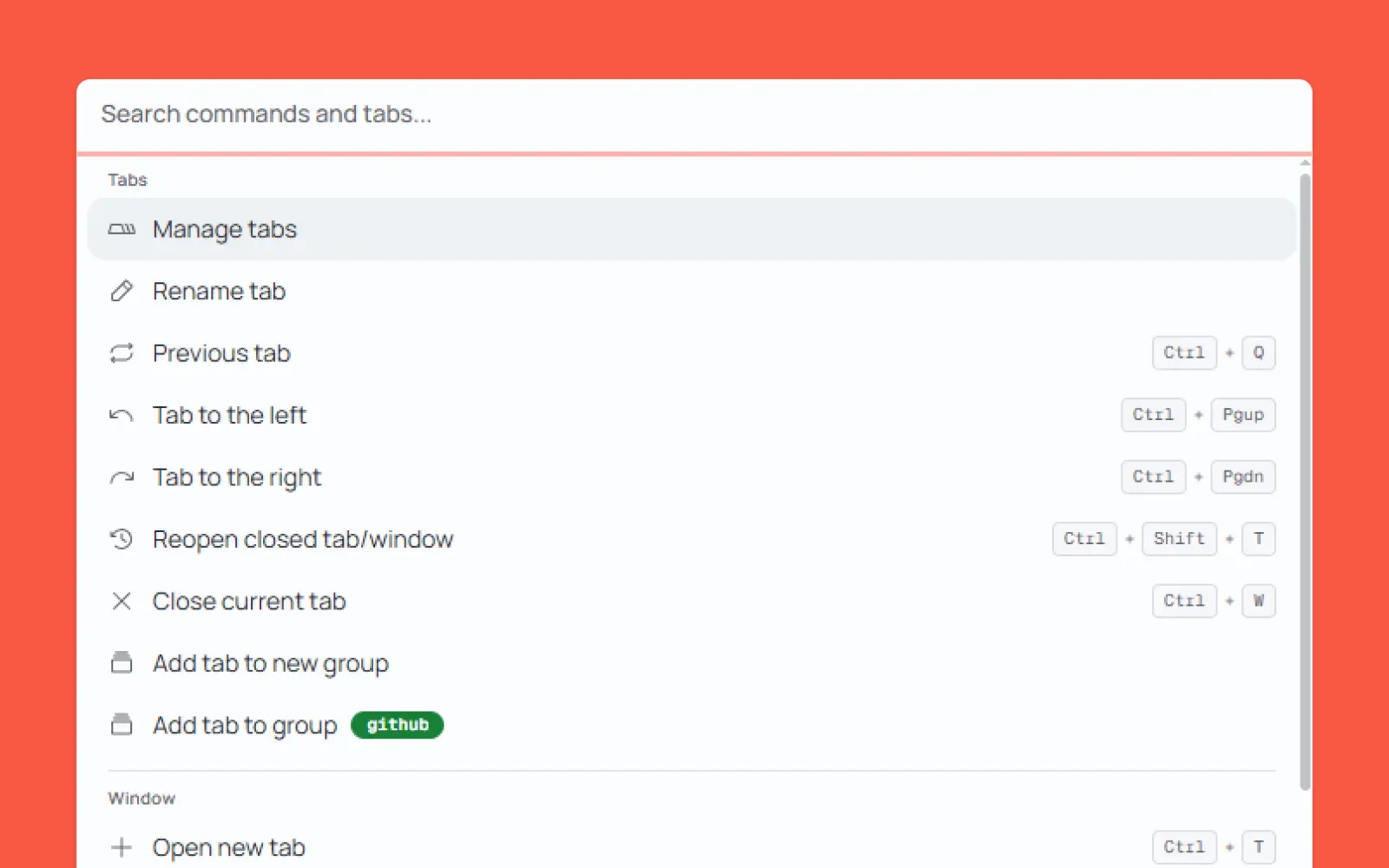The image size is (1389, 868).
Task: Click the Ctrl badge in Reopen closed tab row
Action: pos(1084,539)
